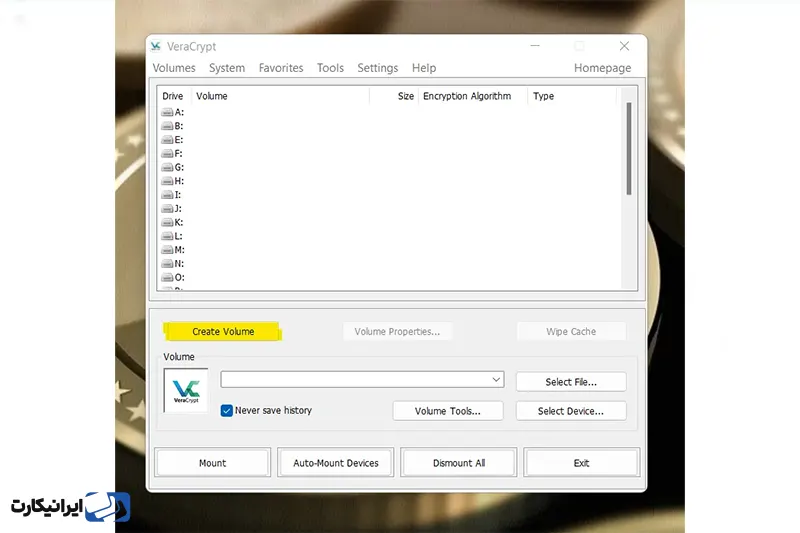The image size is (800, 533).
Task: Open the Volumes menu
Action: [x=174, y=68]
